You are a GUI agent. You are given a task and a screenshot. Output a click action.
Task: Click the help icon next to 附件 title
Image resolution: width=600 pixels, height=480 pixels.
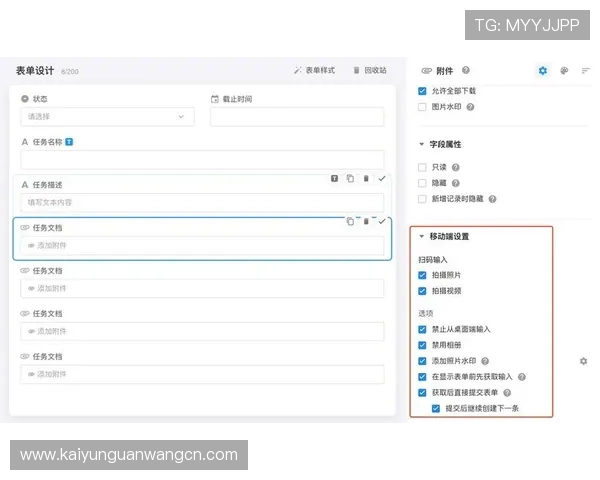[466, 70]
